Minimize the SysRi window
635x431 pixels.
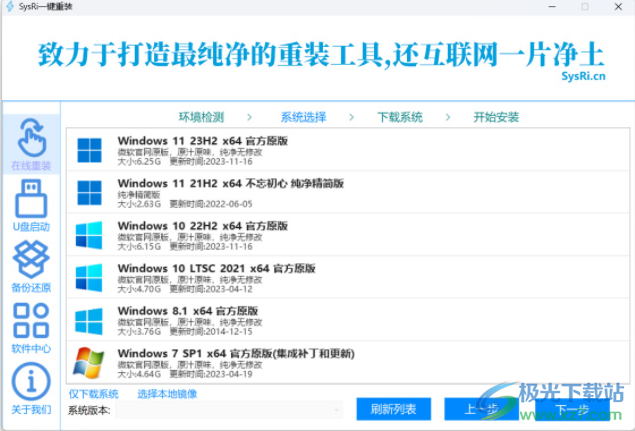tap(552, 6)
